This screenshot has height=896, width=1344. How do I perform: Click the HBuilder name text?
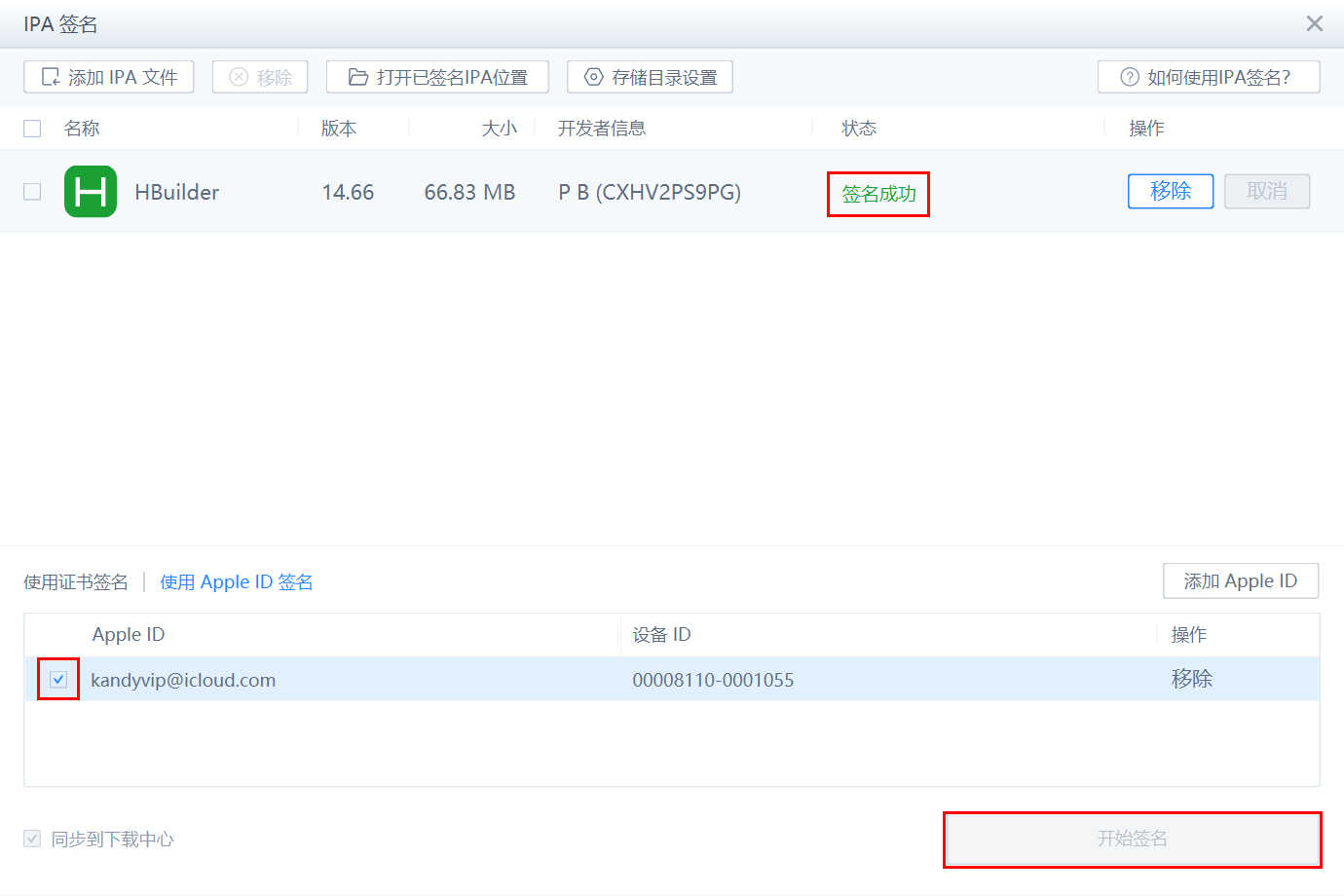point(177,192)
